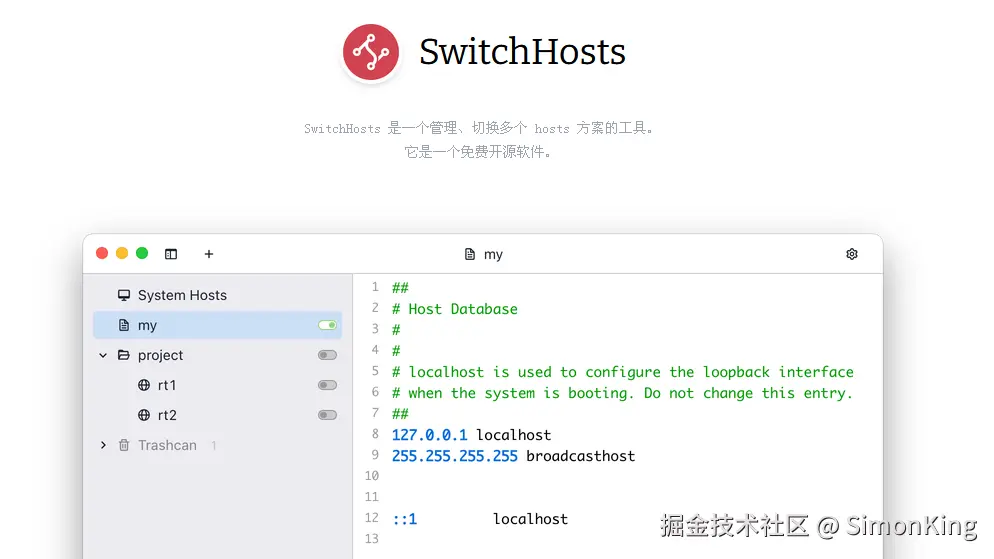Click the document icon beside title 'my'
The width and height of the screenshot is (994, 559).
coord(470,254)
